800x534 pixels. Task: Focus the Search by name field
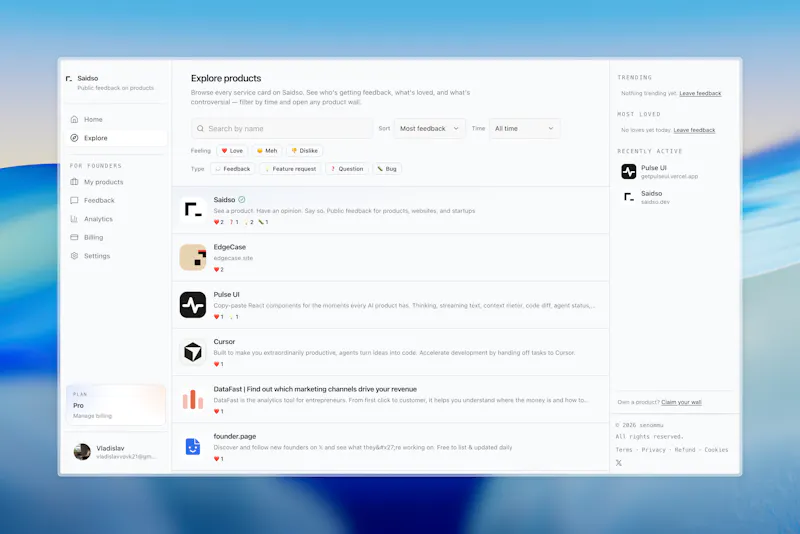tap(282, 129)
